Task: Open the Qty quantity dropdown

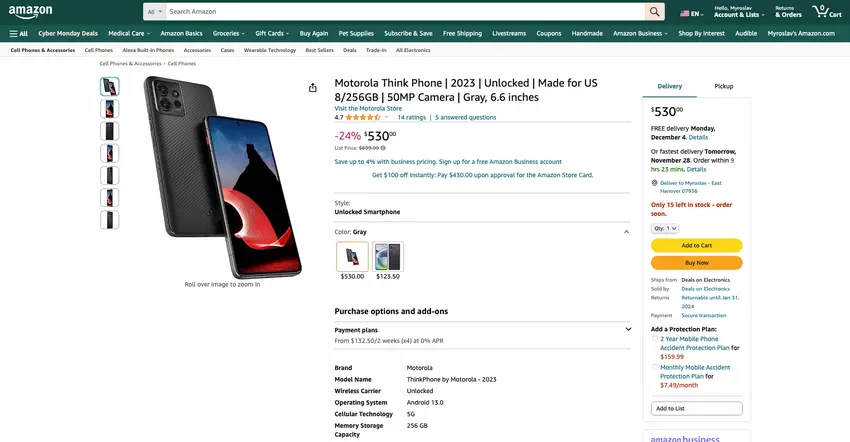Action: tap(665, 228)
